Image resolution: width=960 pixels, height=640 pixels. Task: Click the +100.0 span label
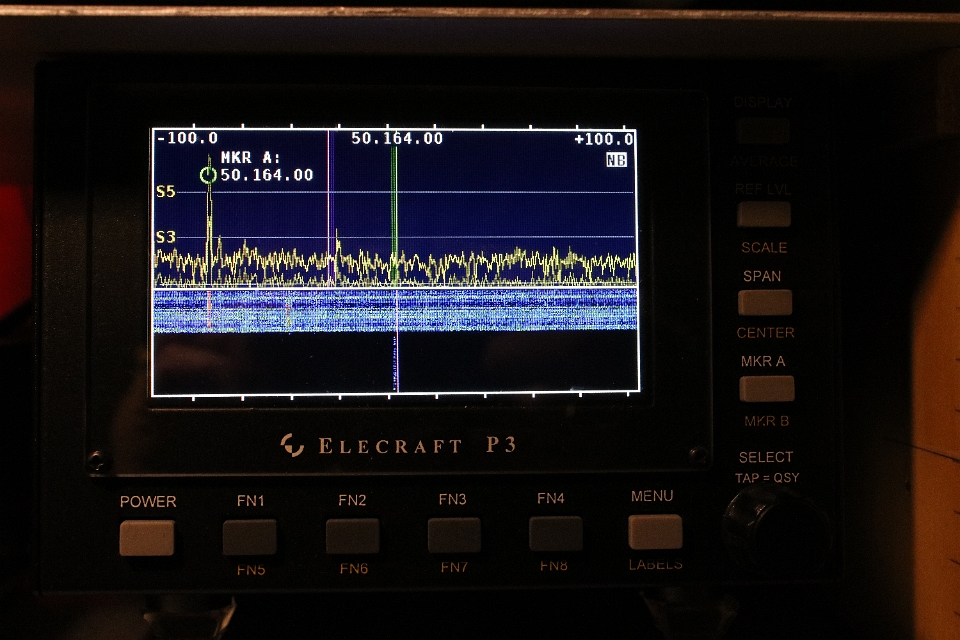pos(604,139)
